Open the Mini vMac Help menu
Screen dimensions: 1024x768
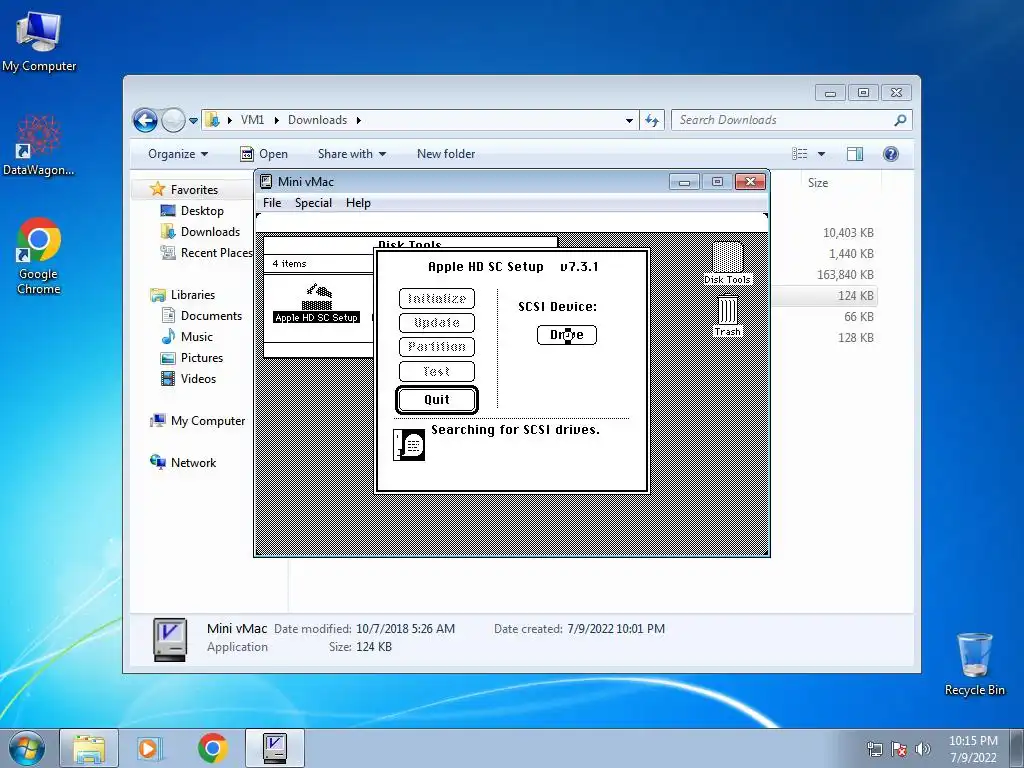[358, 202]
